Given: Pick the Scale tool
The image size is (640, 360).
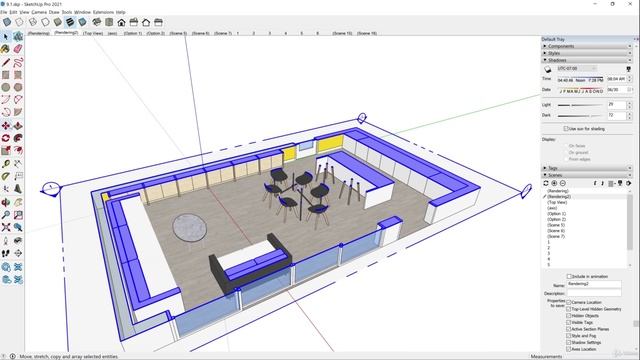Looking at the screenshot, I should point(6,151).
